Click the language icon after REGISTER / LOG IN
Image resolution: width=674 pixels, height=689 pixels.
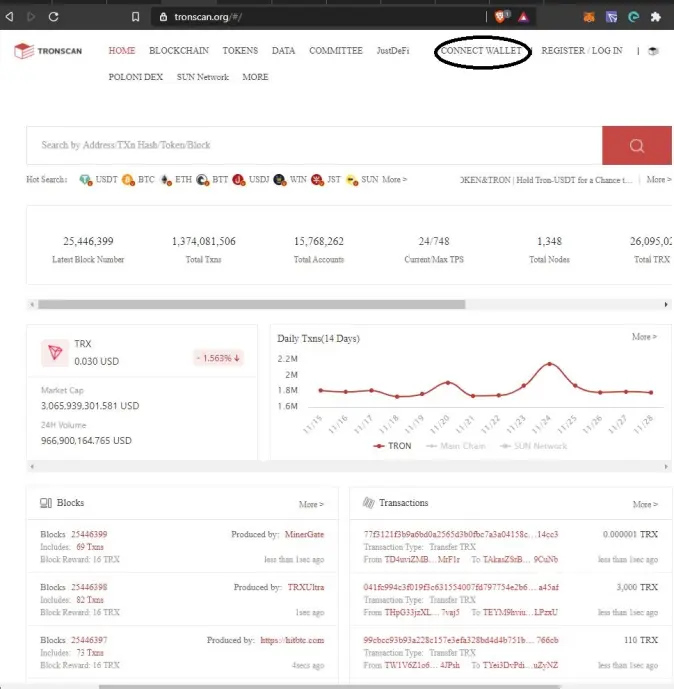[653, 51]
